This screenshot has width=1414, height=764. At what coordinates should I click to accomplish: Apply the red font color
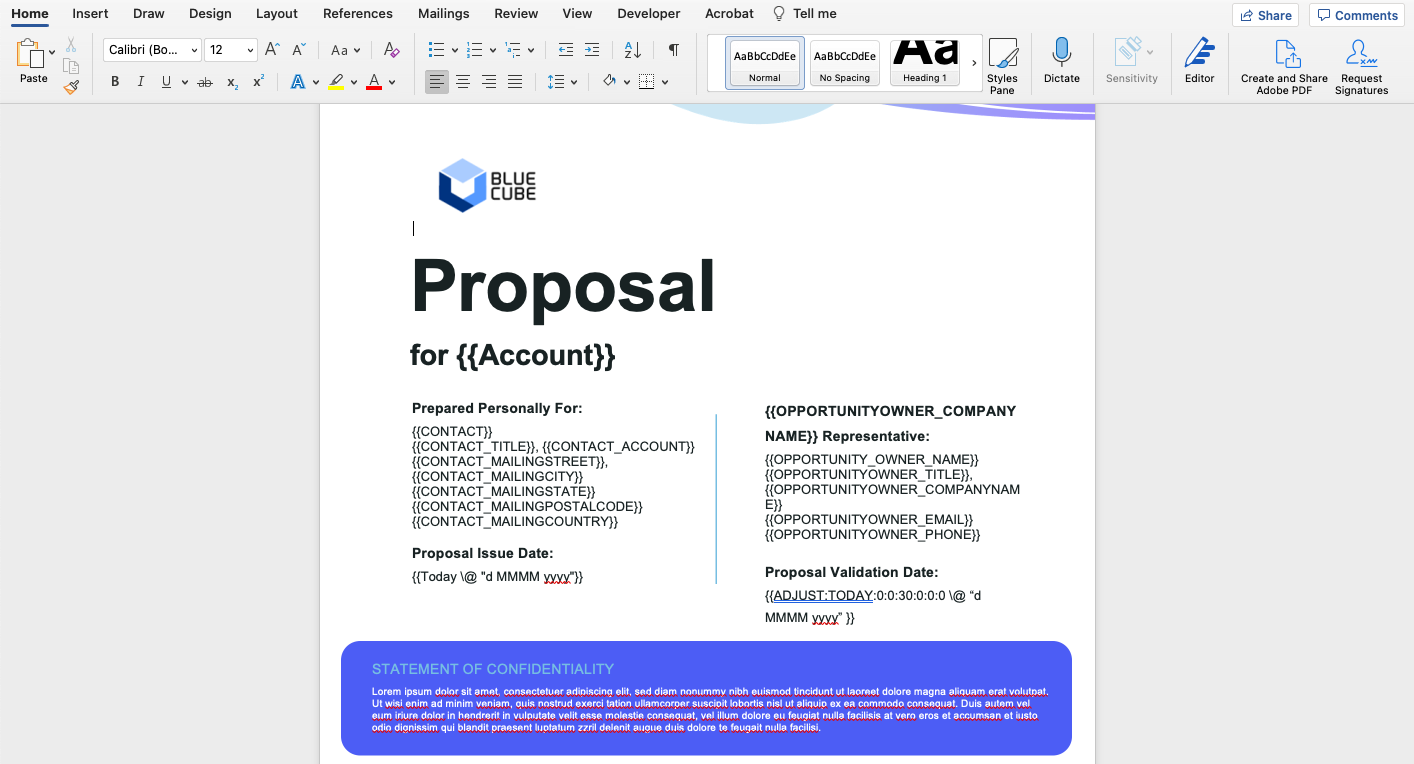tap(374, 82)
